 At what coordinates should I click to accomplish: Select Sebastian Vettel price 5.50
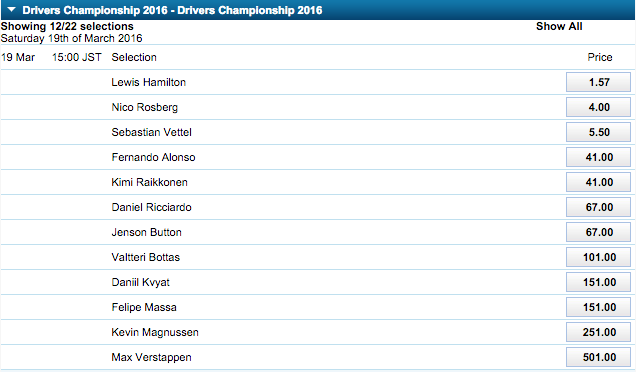(598, 132)
